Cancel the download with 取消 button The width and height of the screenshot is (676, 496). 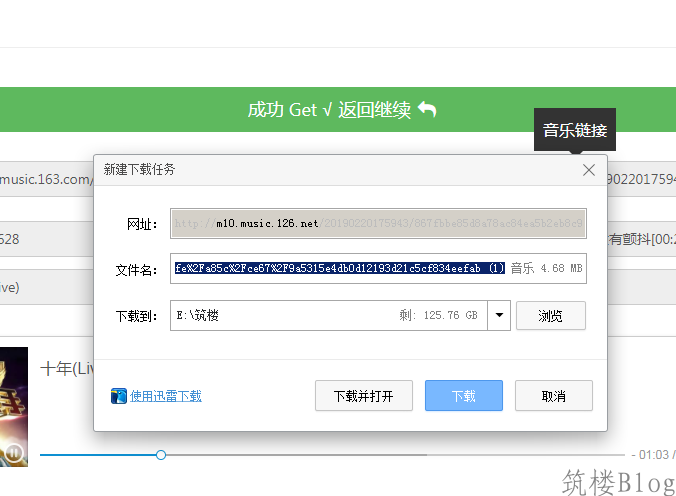[553, 396]
